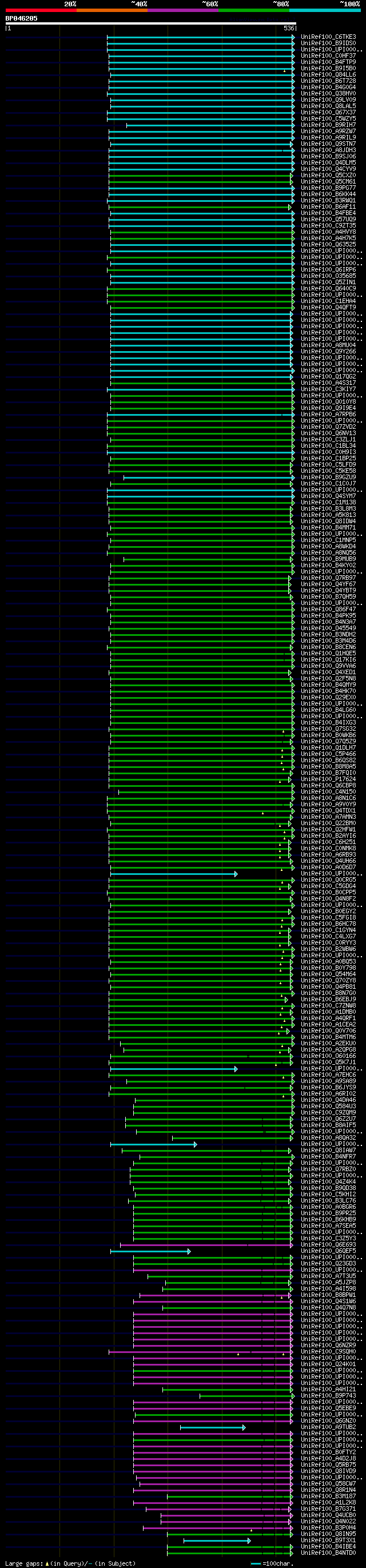Select hit label UniRef100_B4FBE4
This screenshot has width=366, height=1568.
tap(328, 213)
